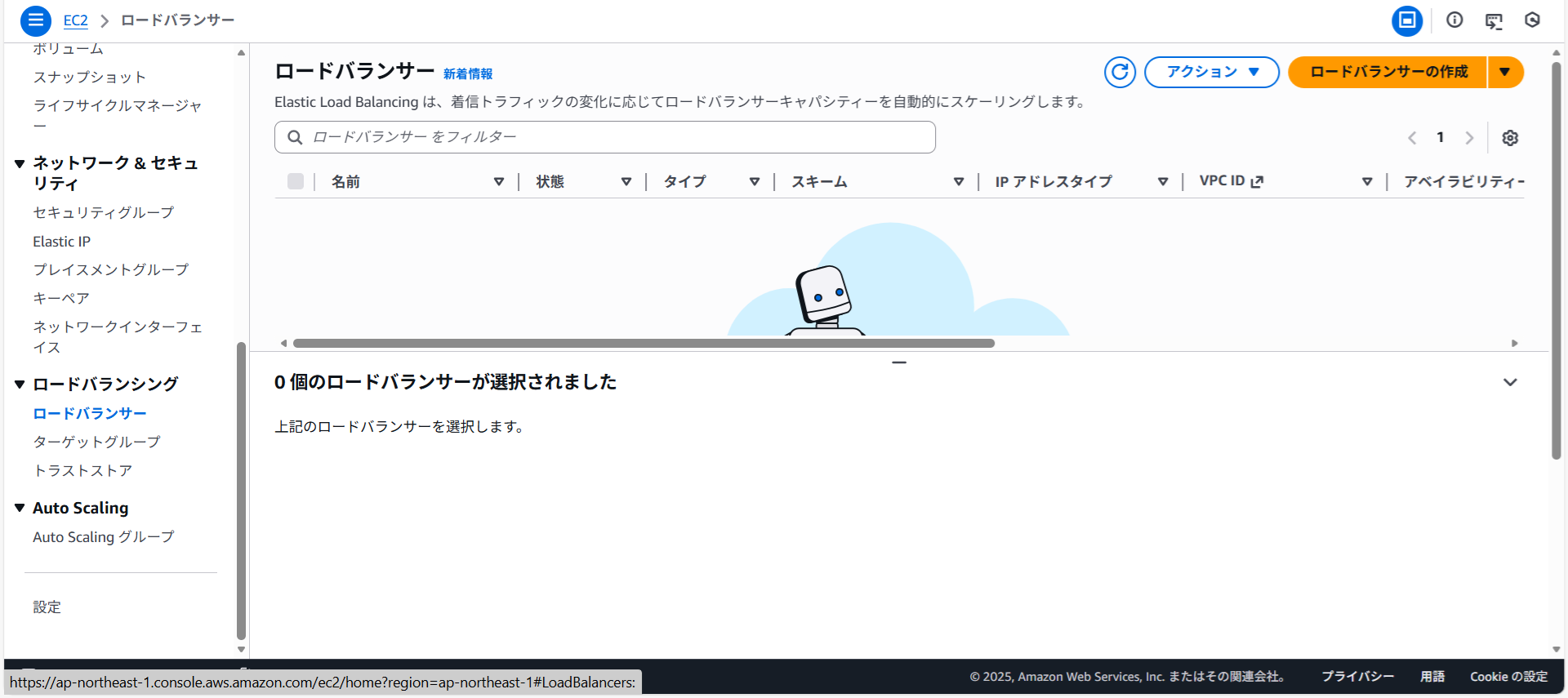Image resolution: width=1568 pixels, height=698 pixels.
Task: Click the info panel icon in header
Action: click(1454, 20)
